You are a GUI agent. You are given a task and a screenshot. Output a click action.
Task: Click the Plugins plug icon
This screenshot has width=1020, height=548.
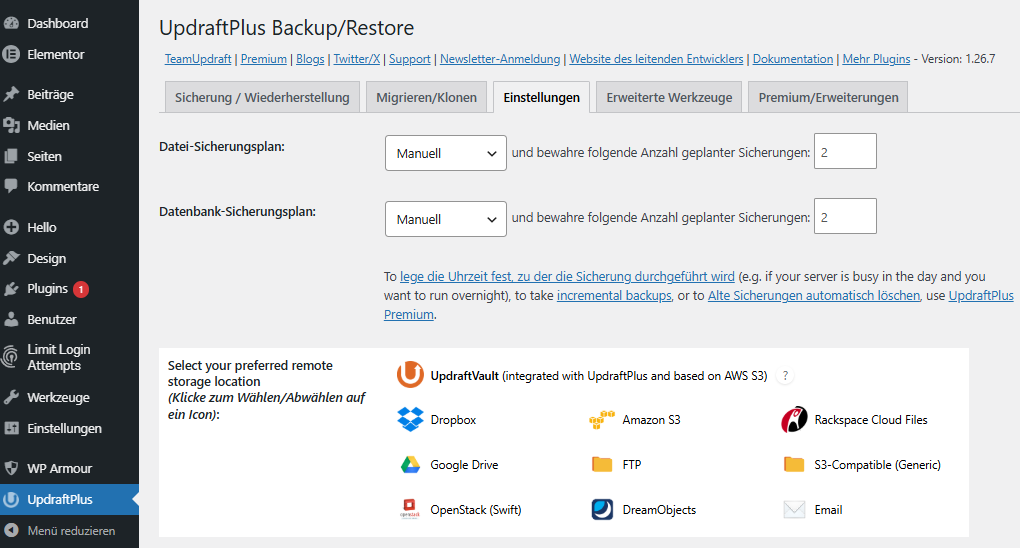[x=11, y=288]
